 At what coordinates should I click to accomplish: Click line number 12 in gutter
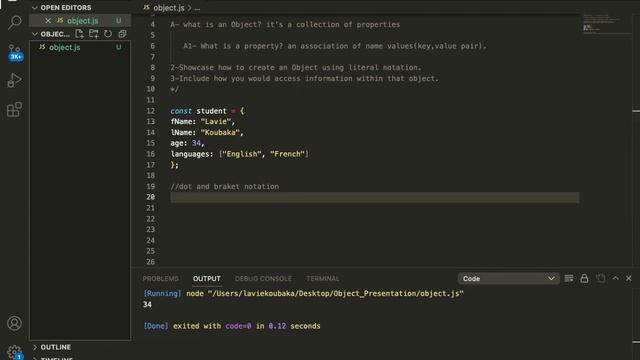[x=151, y=111]
